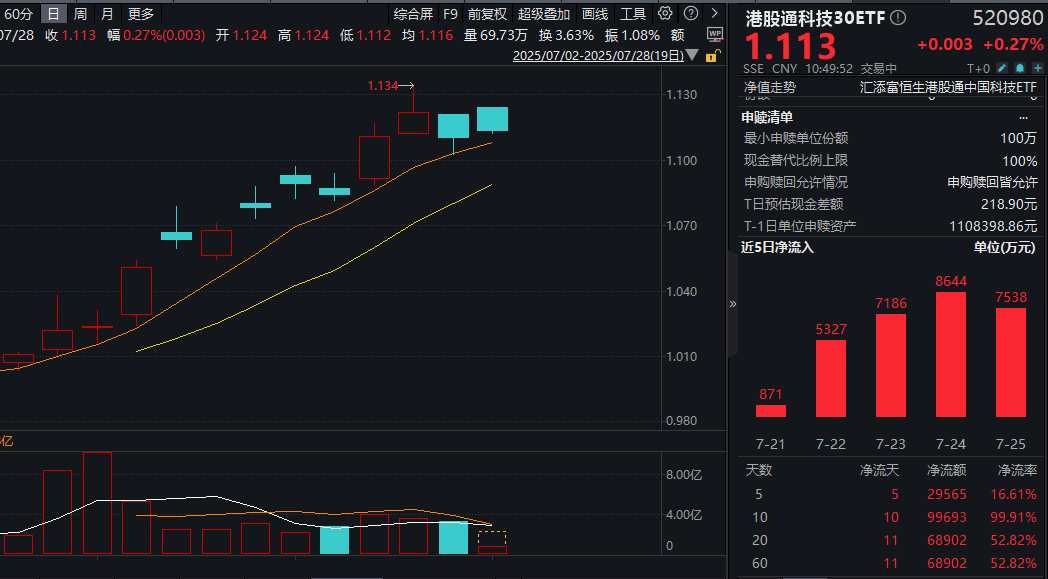
Task: Select the drawing tool 画线 icon
Action: [595, 14]
